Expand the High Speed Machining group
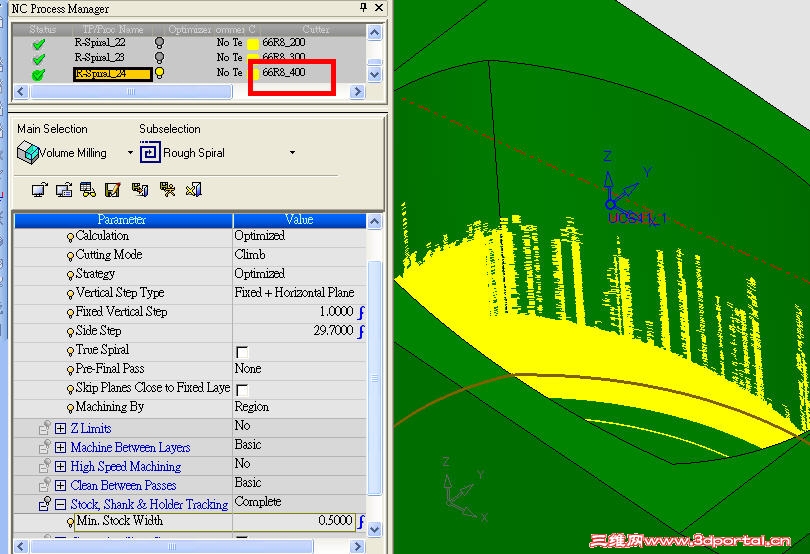810x554 pixels. point(60,467)
